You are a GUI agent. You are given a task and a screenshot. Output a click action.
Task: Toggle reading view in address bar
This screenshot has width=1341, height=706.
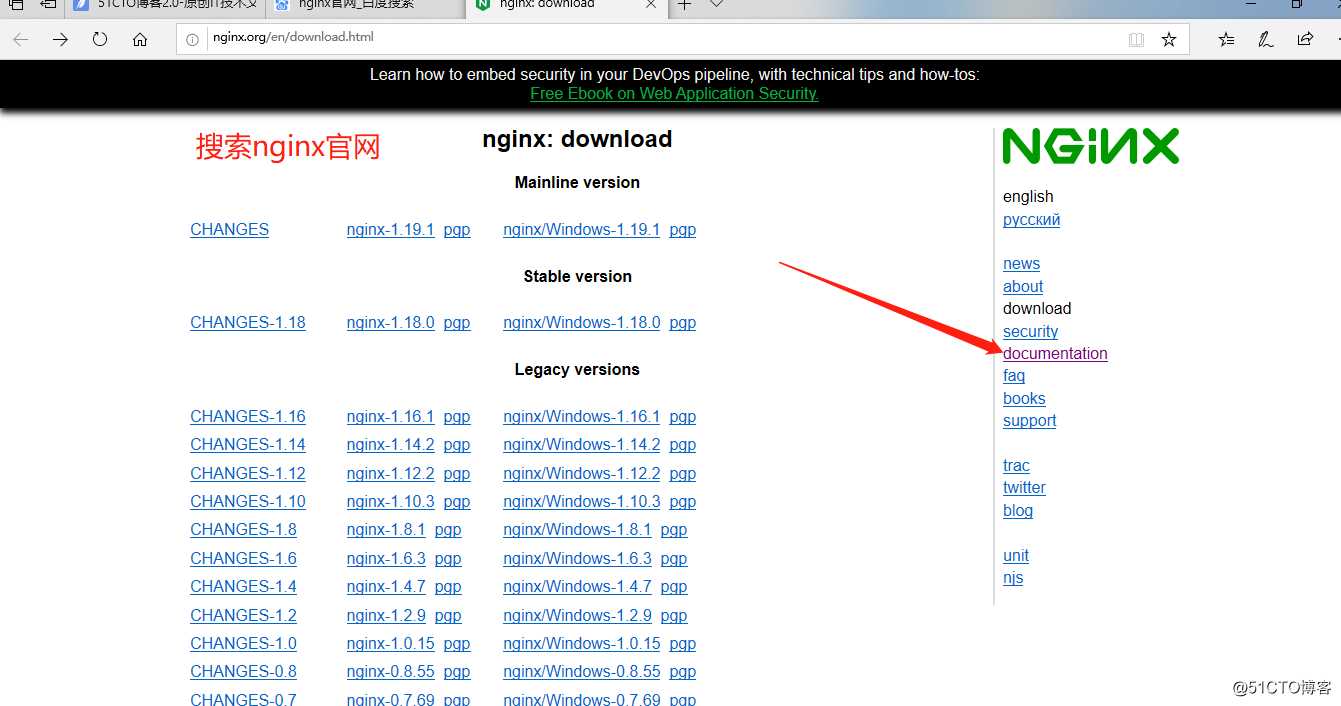tap(1136, 39)
